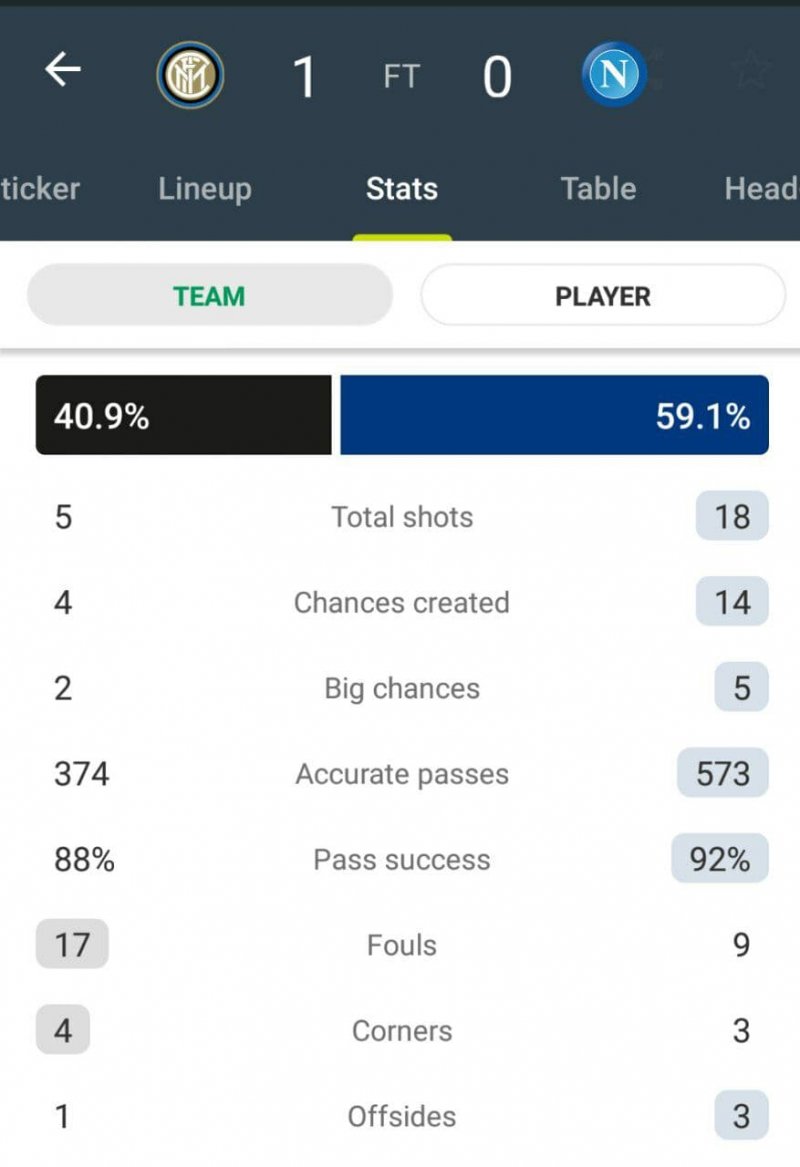Tap the FT match status label

(x=401, y=78)
